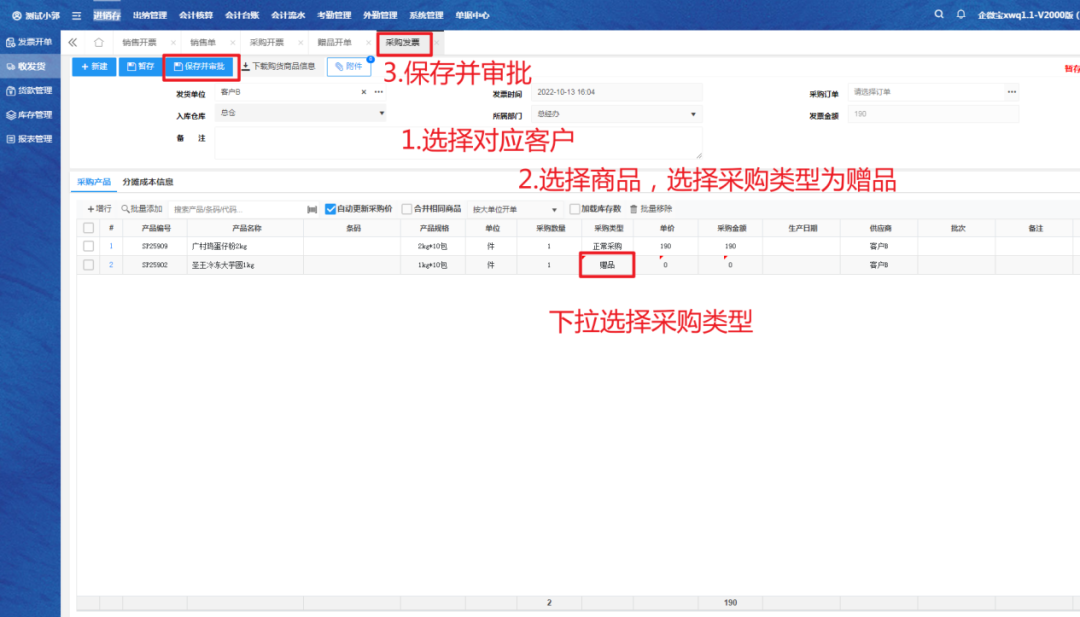Click into the 备注 text area

click(458, 141)
